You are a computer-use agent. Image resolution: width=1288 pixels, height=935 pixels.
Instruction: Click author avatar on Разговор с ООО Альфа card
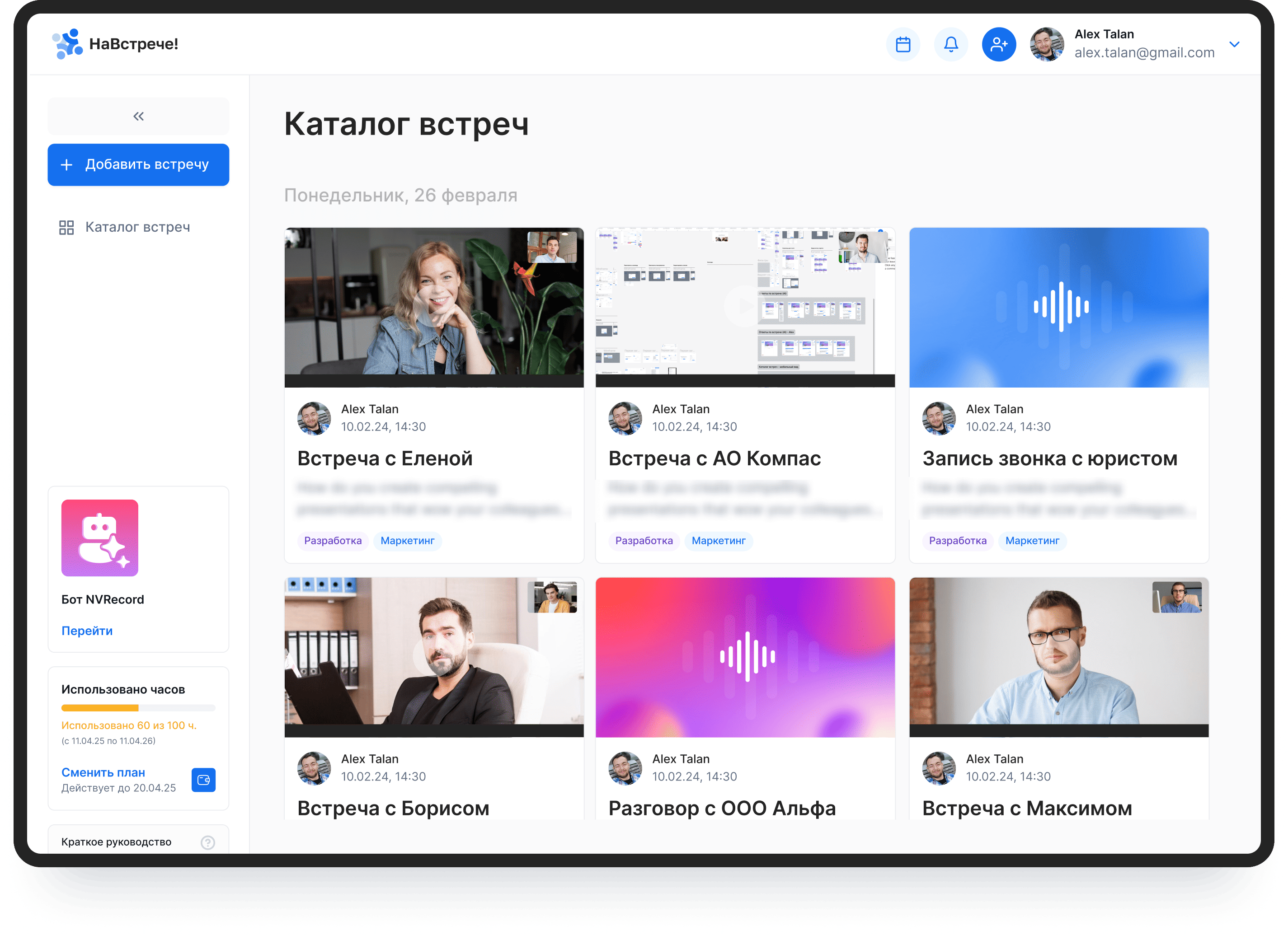tap(625, 768)
